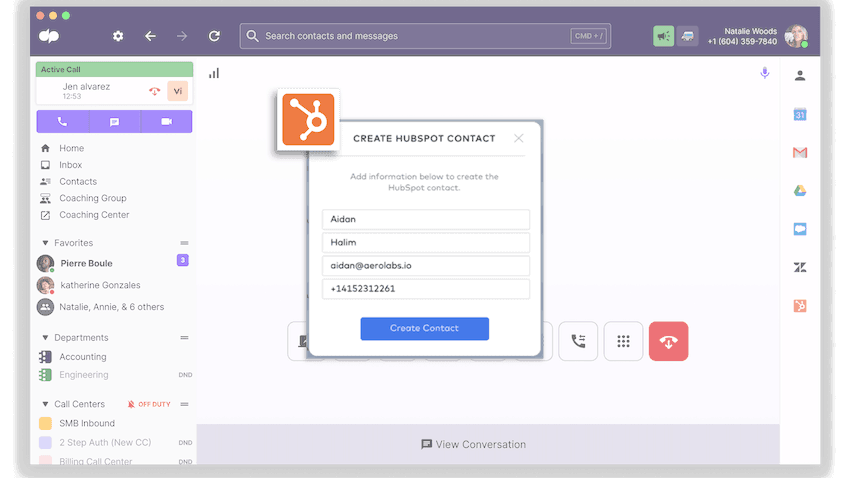The height and width of the screenshot is (478, 850).
Task: Open Google Drive integration icon
Action: 800,191
